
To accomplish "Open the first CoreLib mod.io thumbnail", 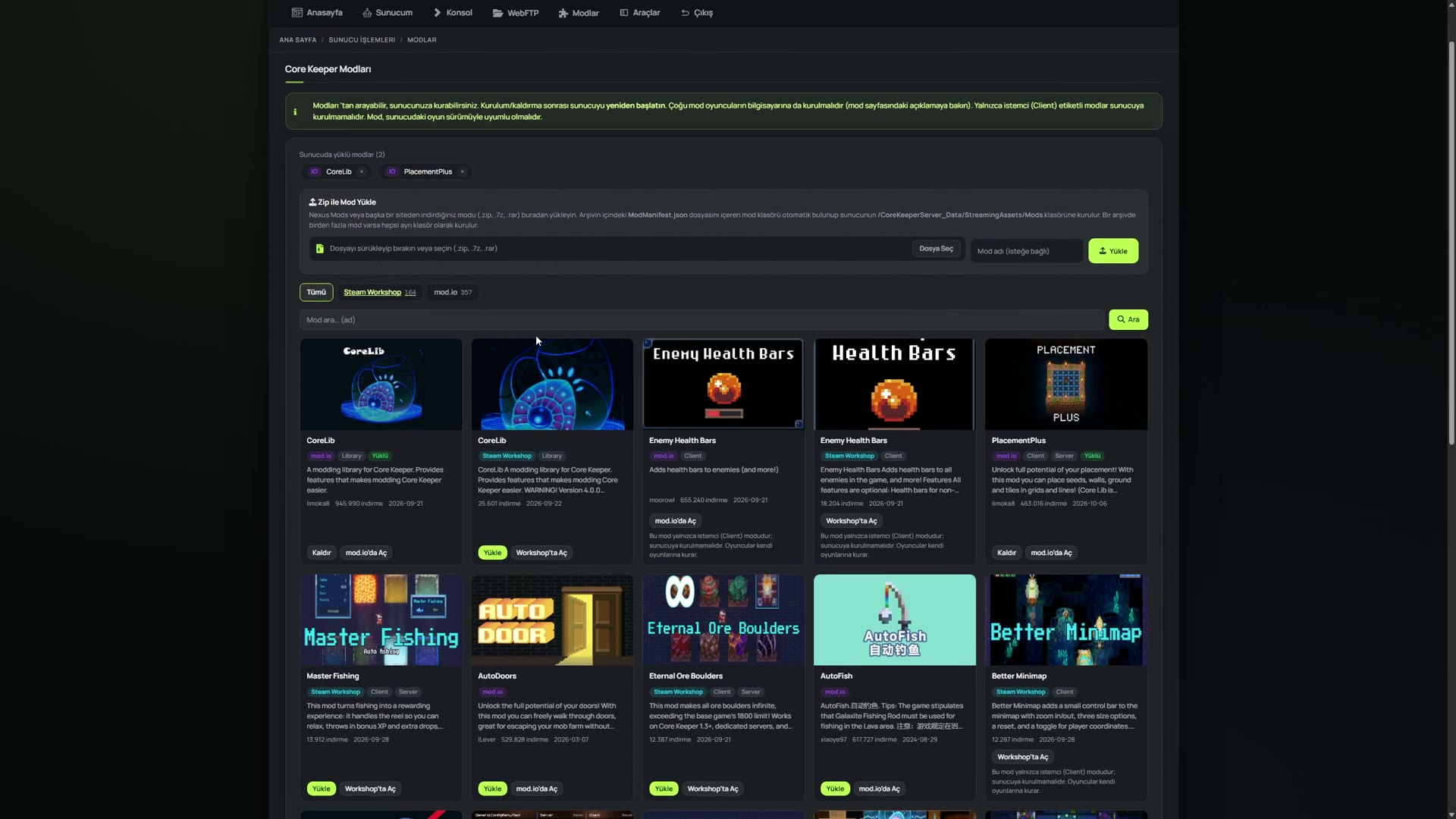I will click(x=381, y=384).
